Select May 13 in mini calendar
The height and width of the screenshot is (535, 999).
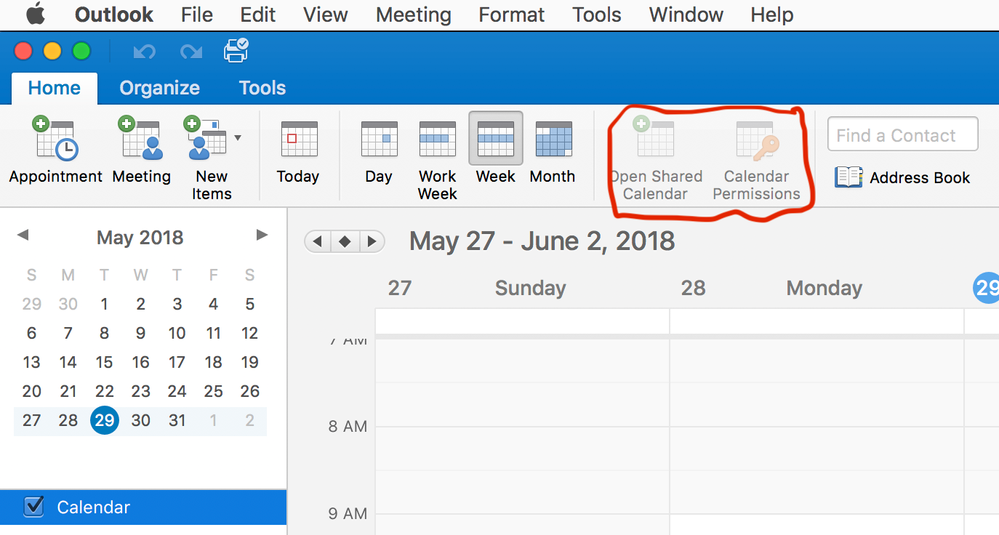(x=32, y=362)
